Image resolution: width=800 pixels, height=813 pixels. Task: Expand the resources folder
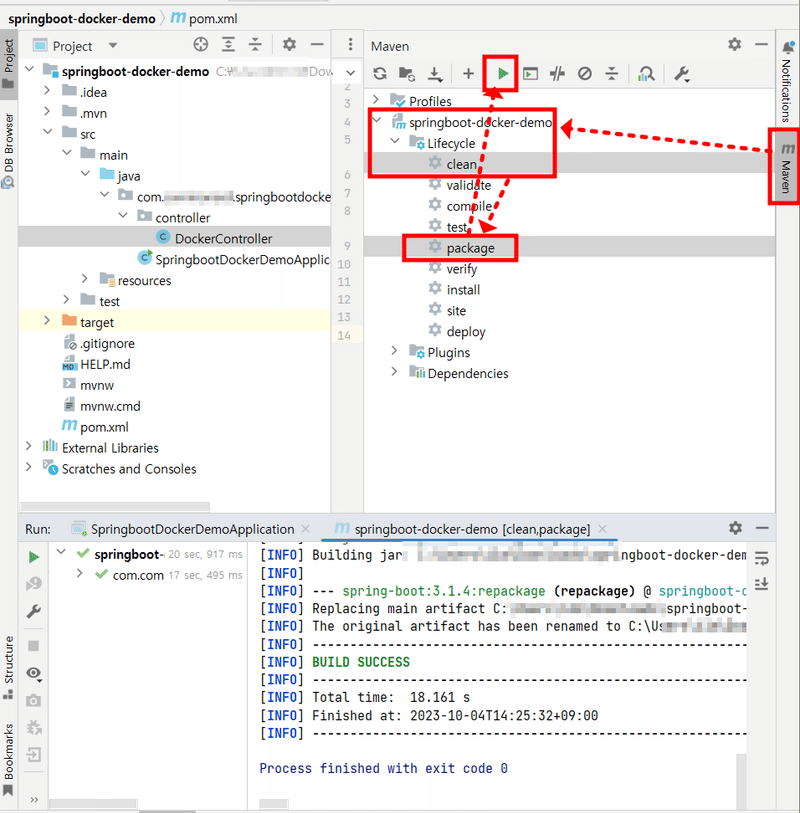(85, 278)
